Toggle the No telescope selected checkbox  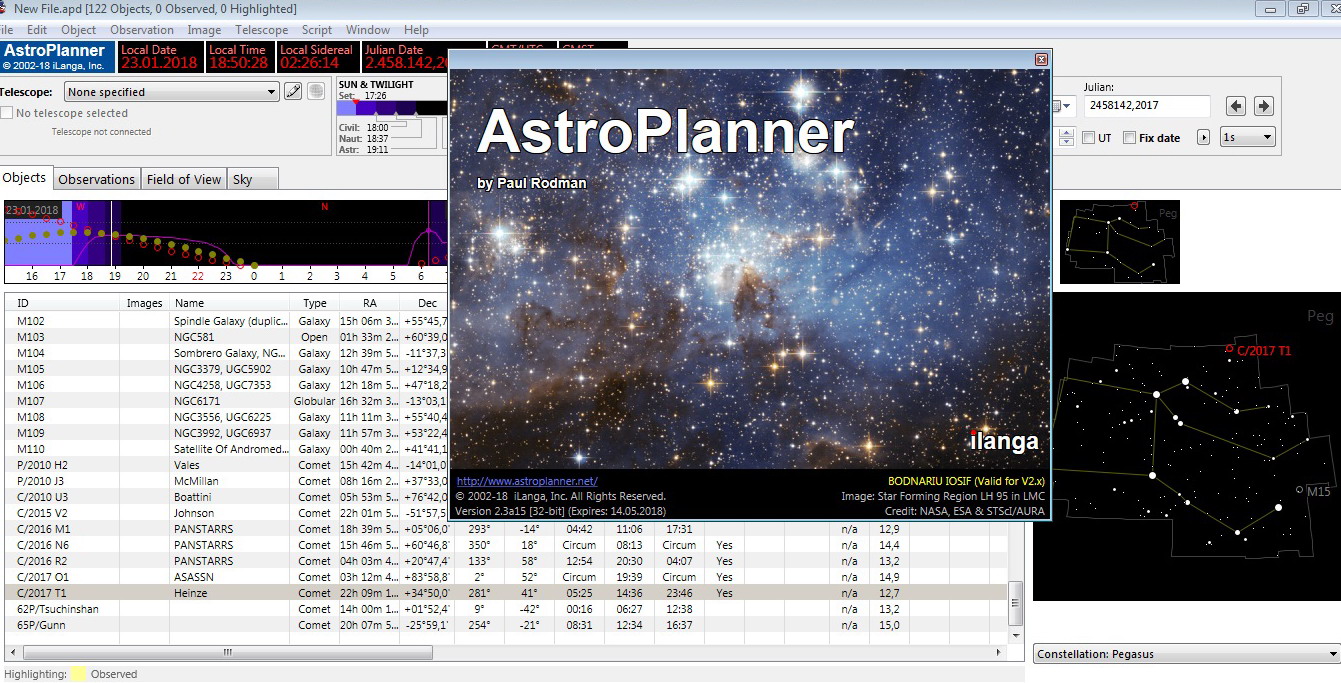click(7, 113)
